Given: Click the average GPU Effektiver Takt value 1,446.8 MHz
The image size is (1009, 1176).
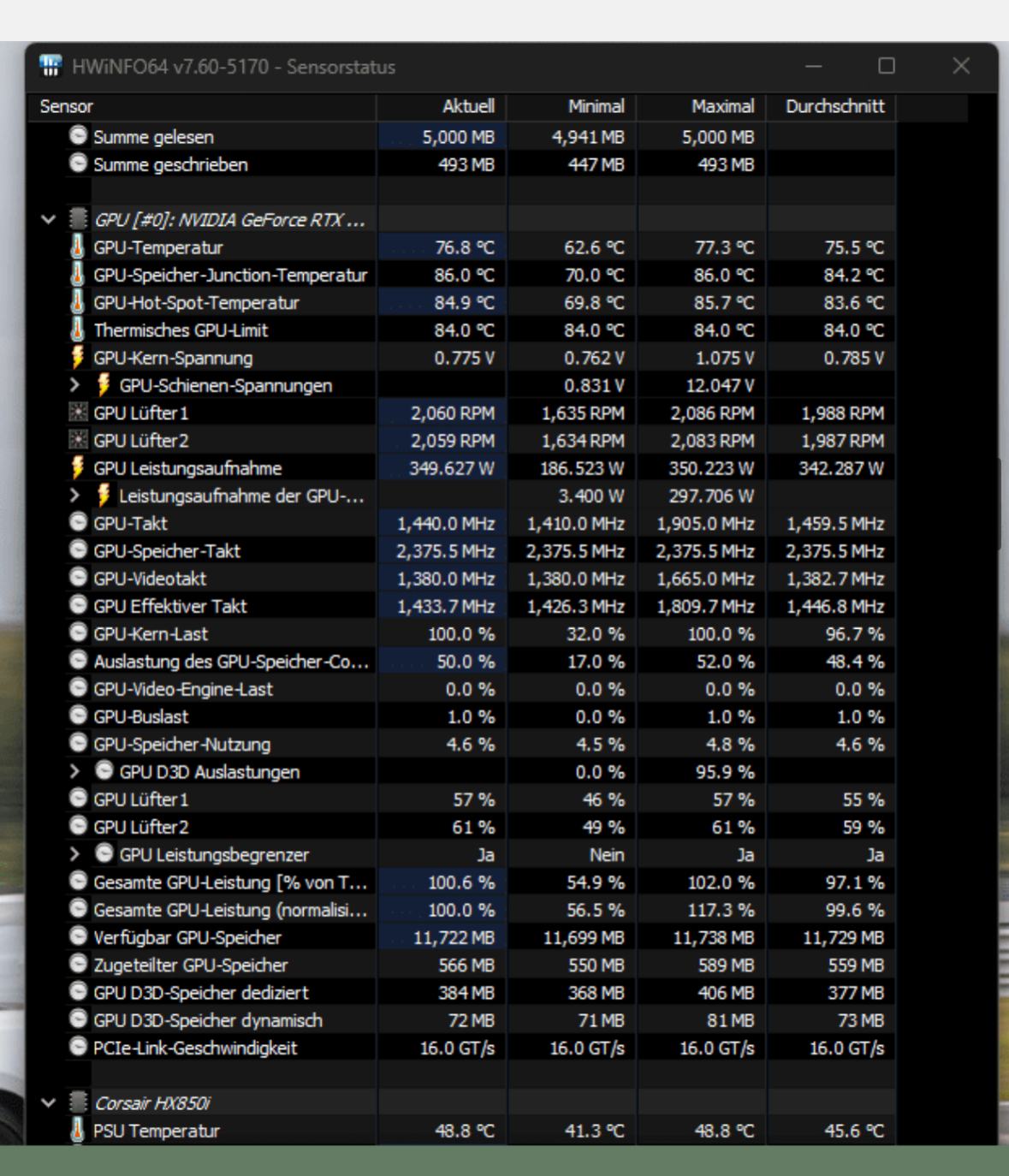Looking at the screenshot, I should coord(834,606).
